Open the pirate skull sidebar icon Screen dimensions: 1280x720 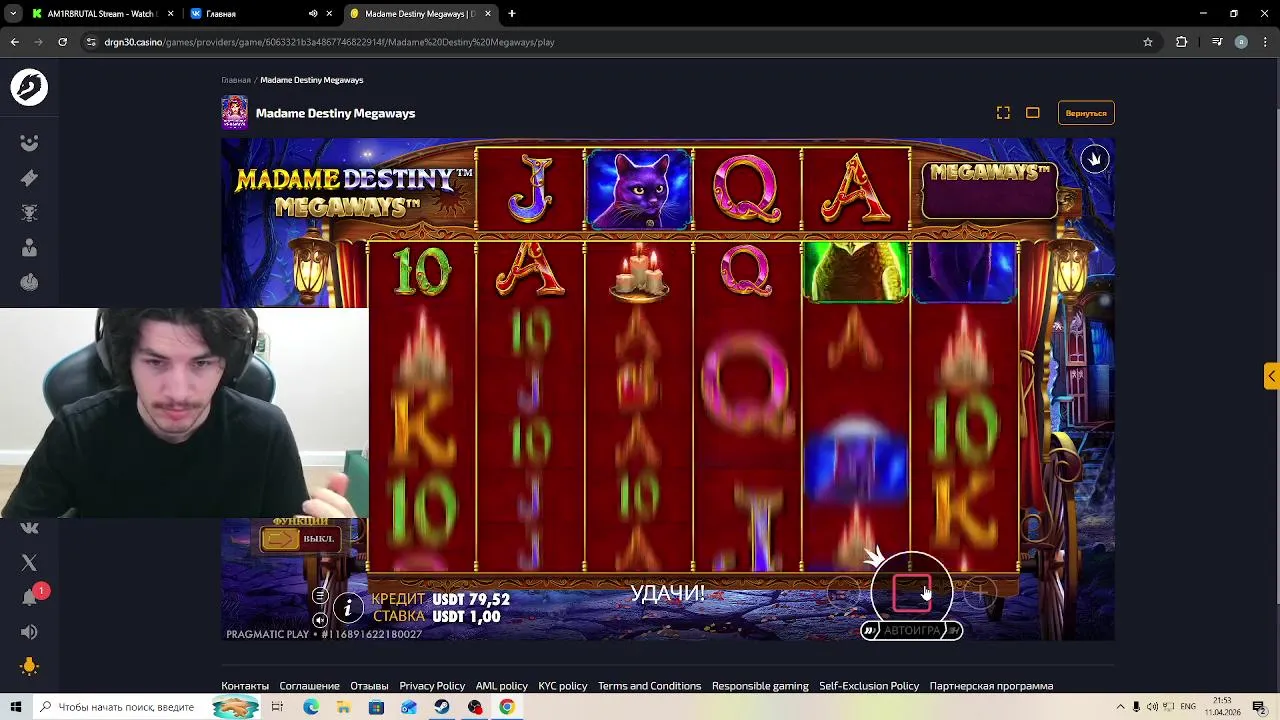(29, 213)
